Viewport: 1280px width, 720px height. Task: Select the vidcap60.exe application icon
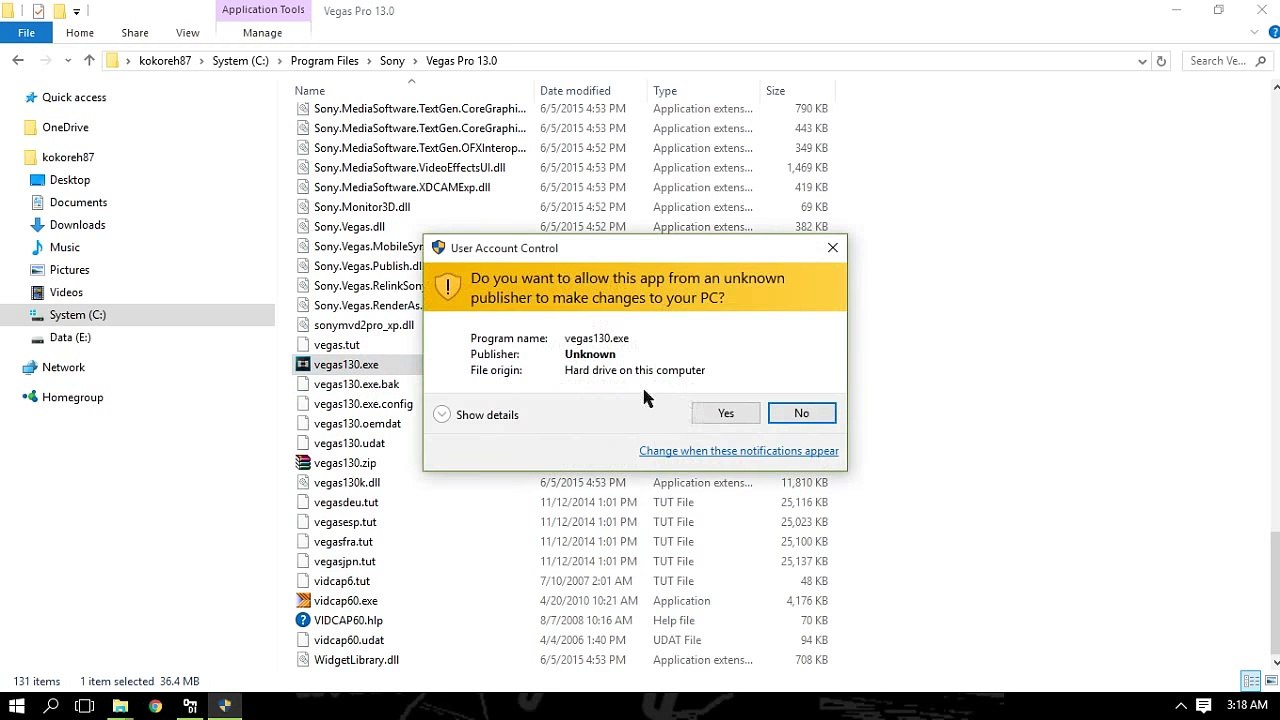coord(303,601)
